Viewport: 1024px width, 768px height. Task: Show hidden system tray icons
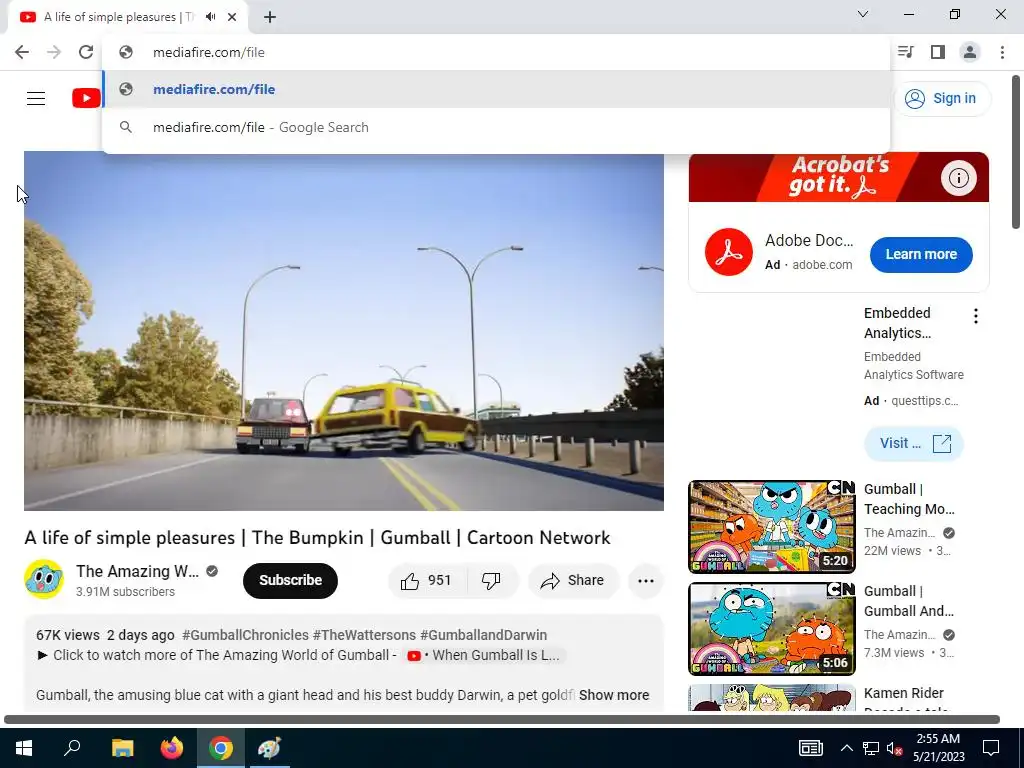(x=846, y=748)
